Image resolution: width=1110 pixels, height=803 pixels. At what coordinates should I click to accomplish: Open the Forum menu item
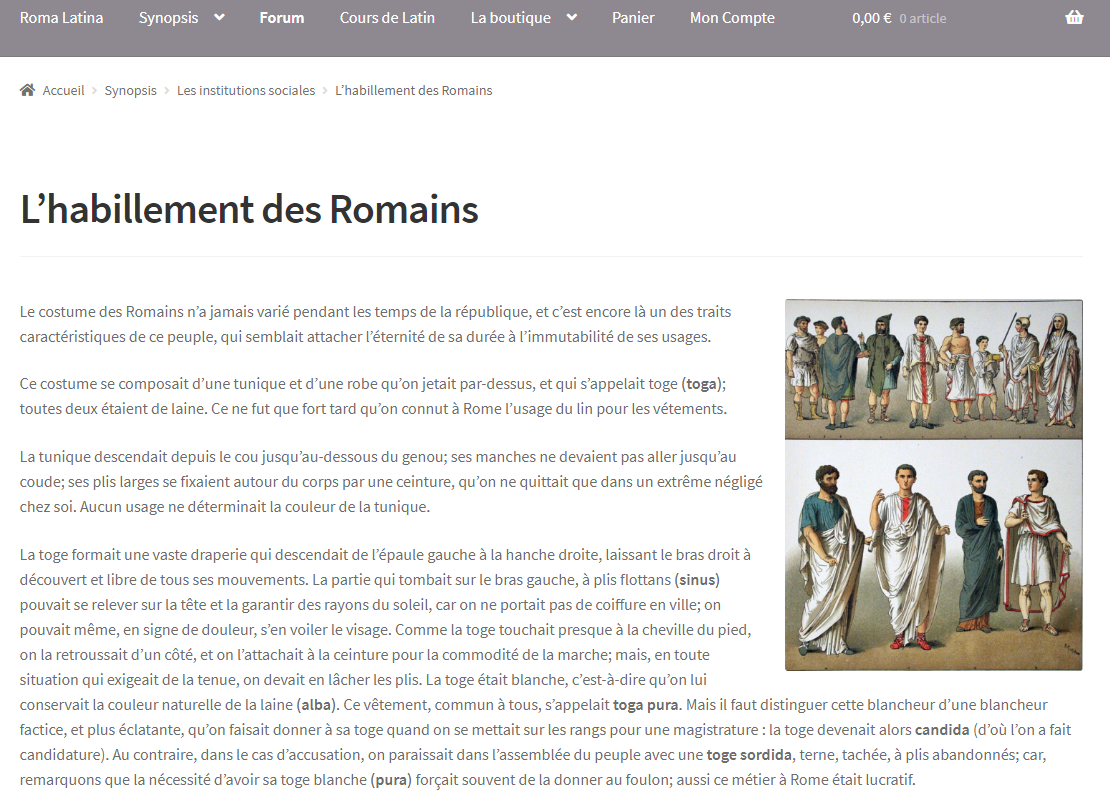(x=281, y=17)
